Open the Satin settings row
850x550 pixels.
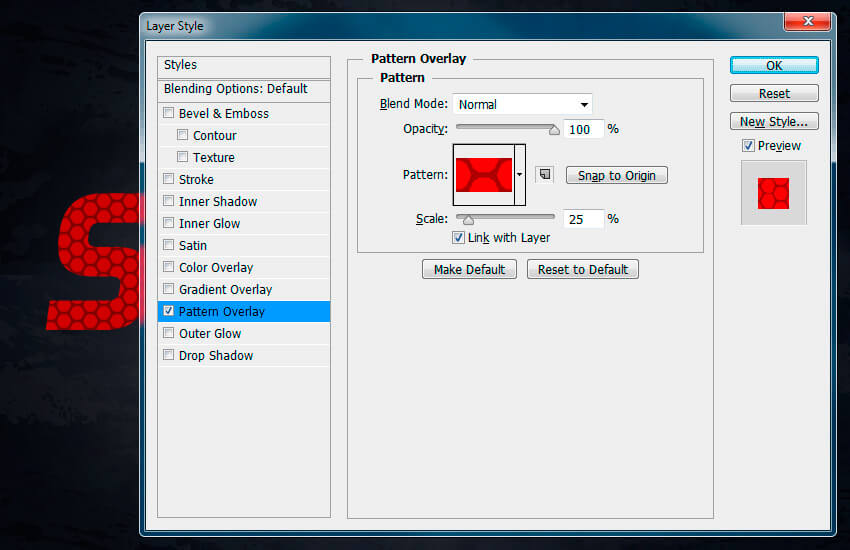(244, 245)
